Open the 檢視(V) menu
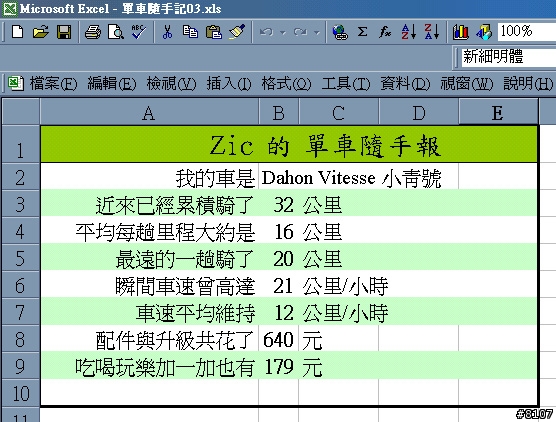This screenshot has width=556, height=422. tap(171, 84)
